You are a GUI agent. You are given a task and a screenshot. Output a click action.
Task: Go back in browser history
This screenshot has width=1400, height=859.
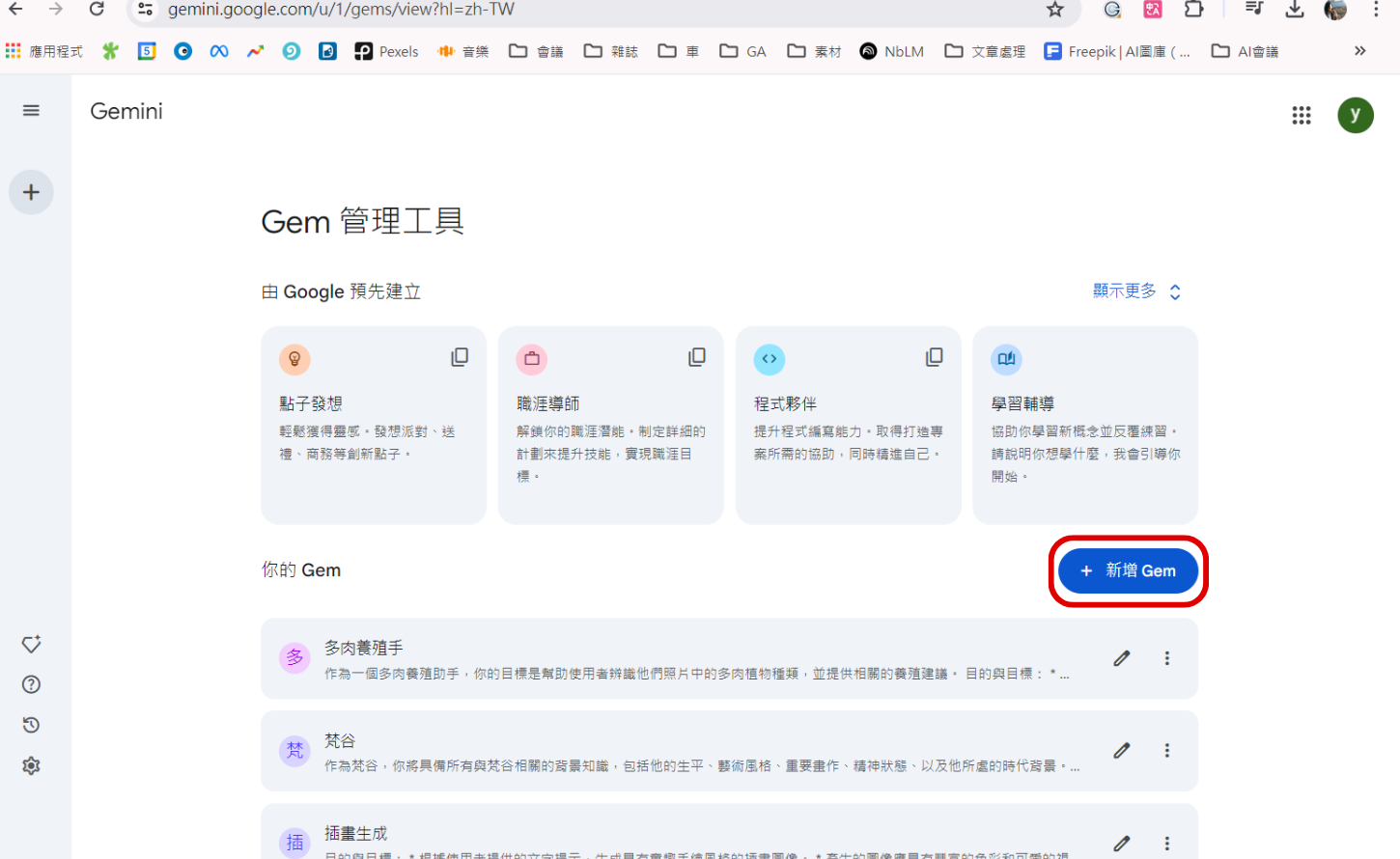click(x=16, y=10)
